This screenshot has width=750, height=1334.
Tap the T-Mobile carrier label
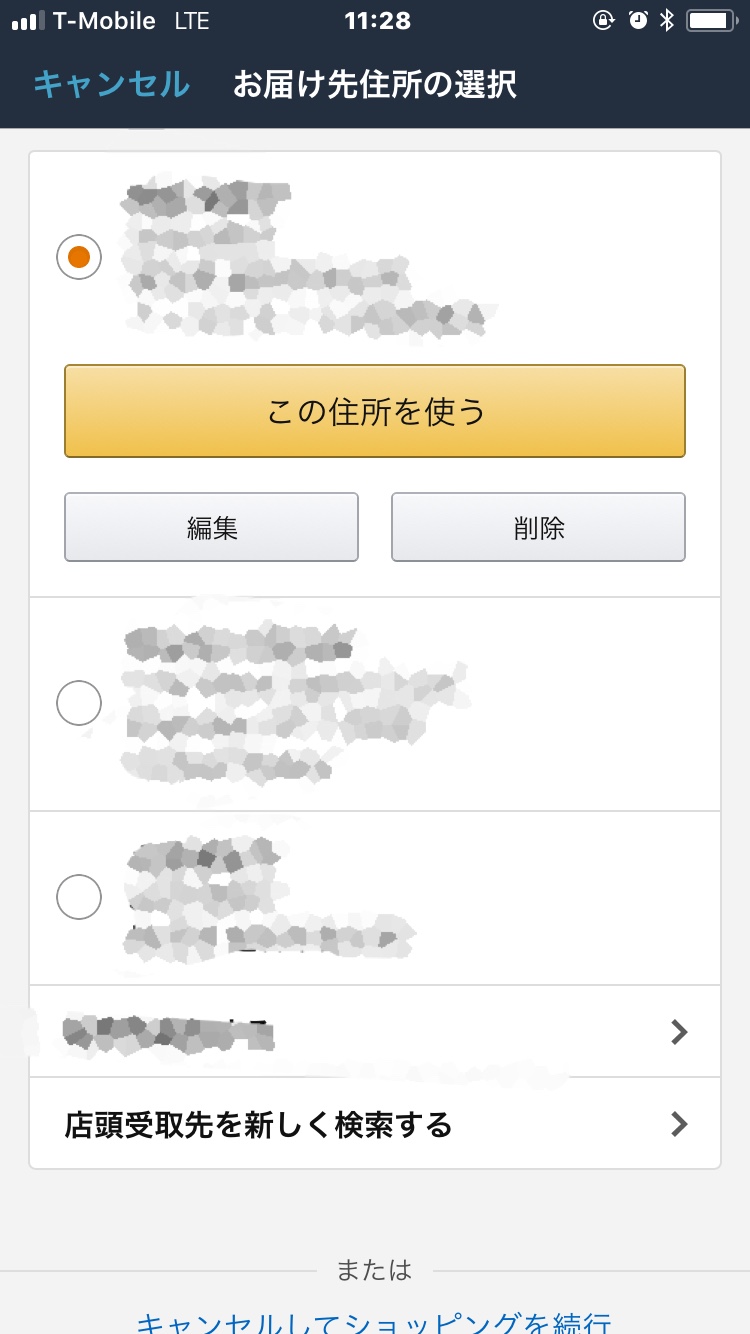[105, 21]
